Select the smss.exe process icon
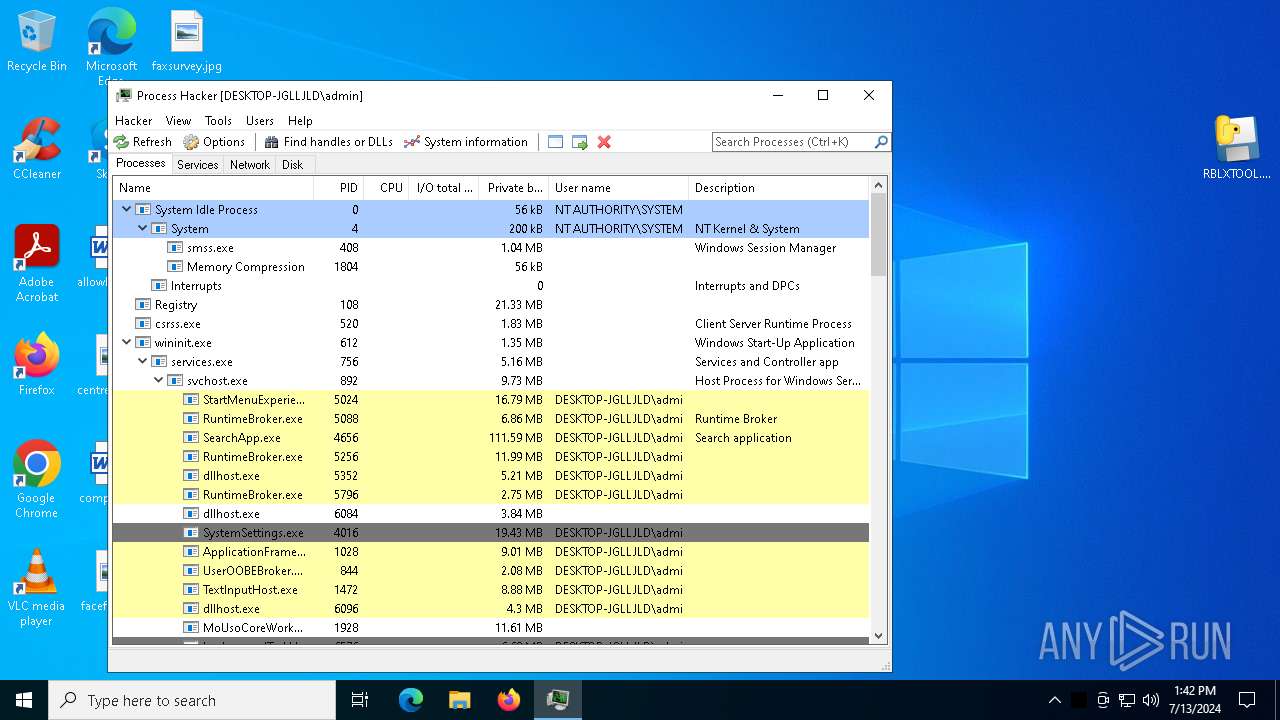The width and height of the screenshot is (1280, 720). [x=175, y=248]
